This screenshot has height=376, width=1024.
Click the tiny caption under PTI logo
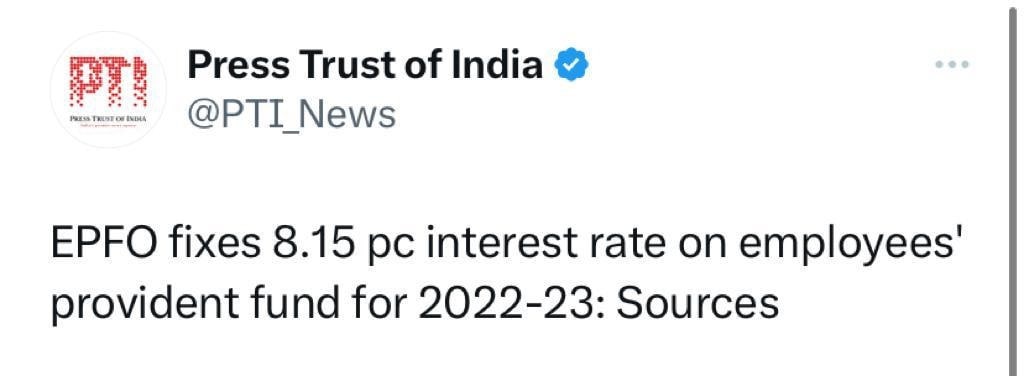click(x=108, y=120)
